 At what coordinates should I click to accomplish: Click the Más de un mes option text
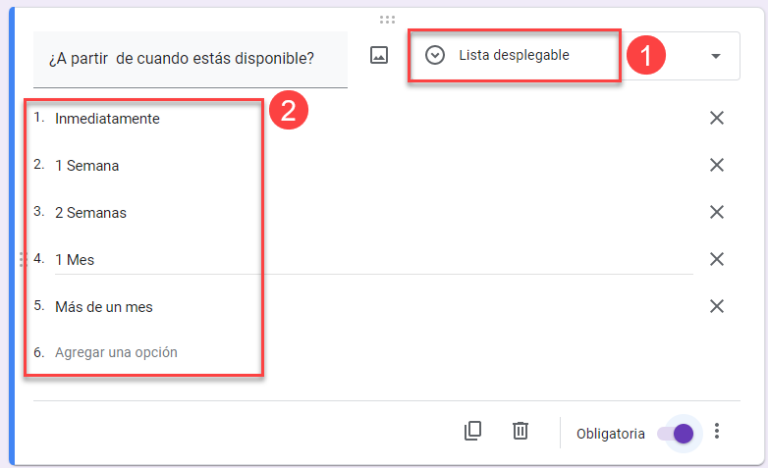pos(104,307)
